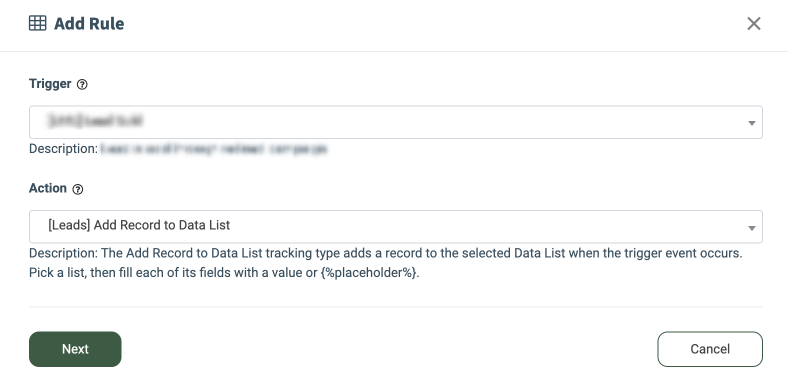Click the table grid icon beside Add Rule
The image size is (788, 387).
tap(38, 23)
